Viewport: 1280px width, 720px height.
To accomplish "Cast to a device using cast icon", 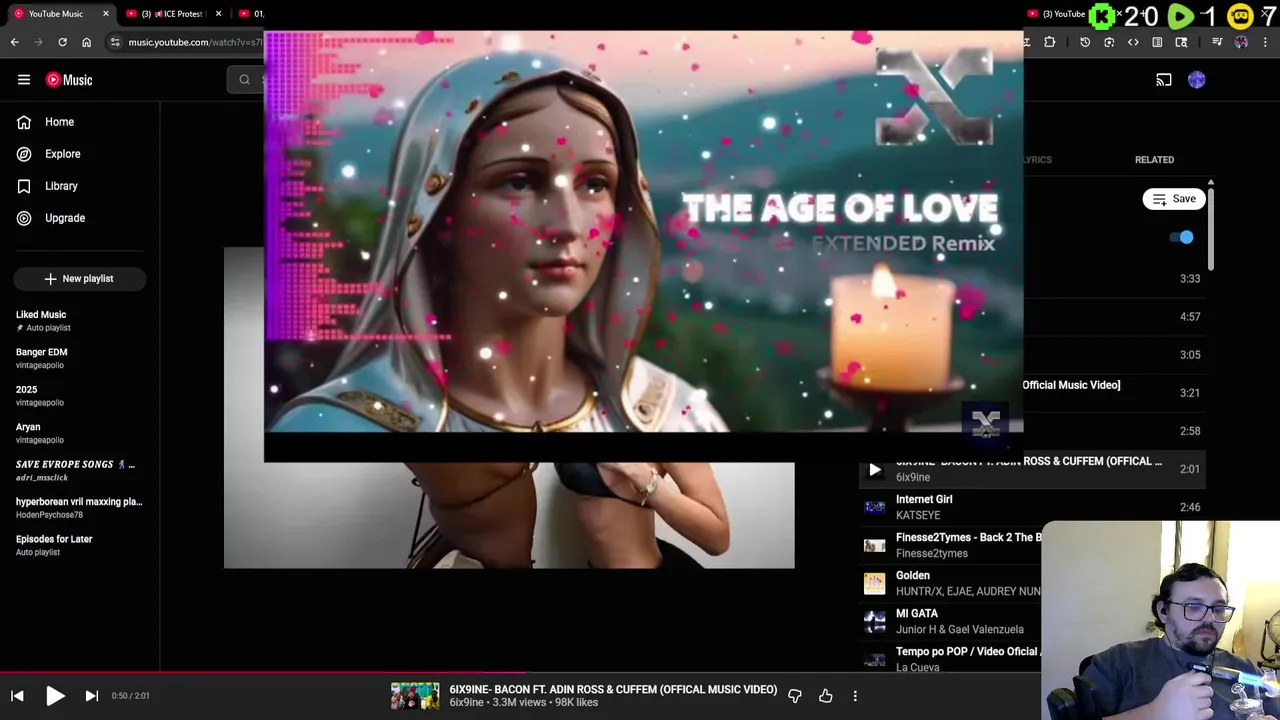I will tap(1164, 80).
